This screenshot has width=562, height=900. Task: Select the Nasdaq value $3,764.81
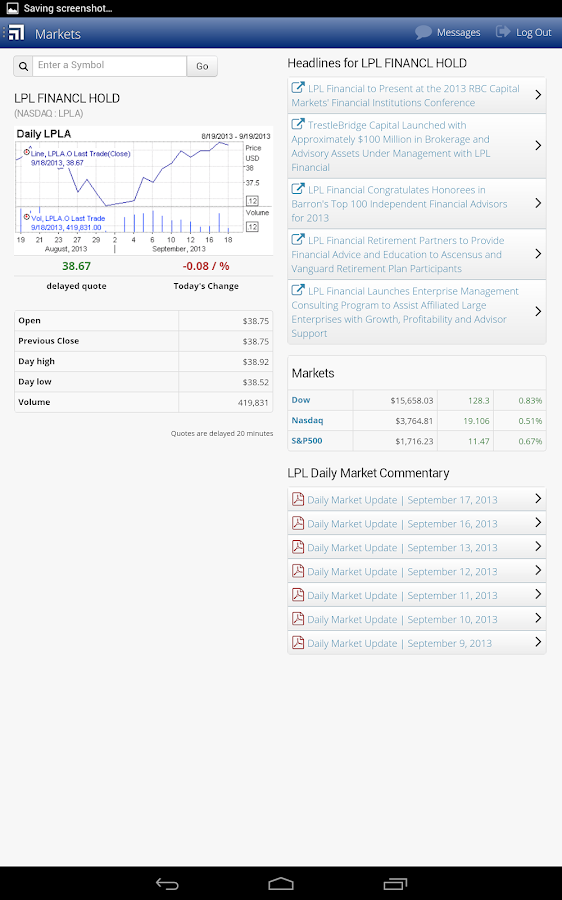click(x=414, y=421)
